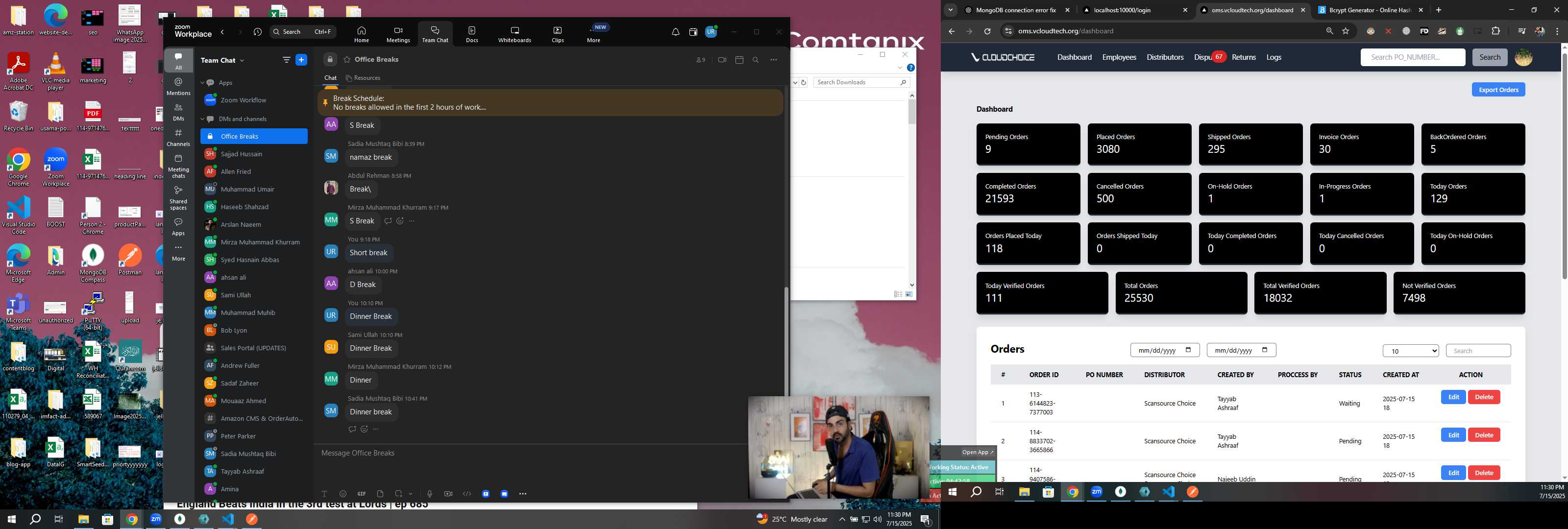The height and width of the screenshot is (529, 1568).
Task: Open Windows Start menu on left taskbar
Action: pyautogui.click(x=11, y=519)
